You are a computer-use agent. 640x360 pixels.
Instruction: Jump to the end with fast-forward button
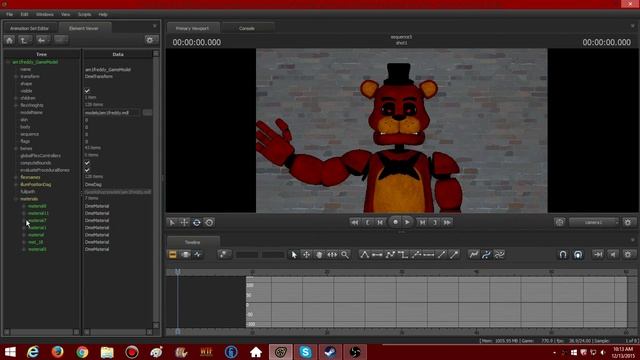[447, 222]
